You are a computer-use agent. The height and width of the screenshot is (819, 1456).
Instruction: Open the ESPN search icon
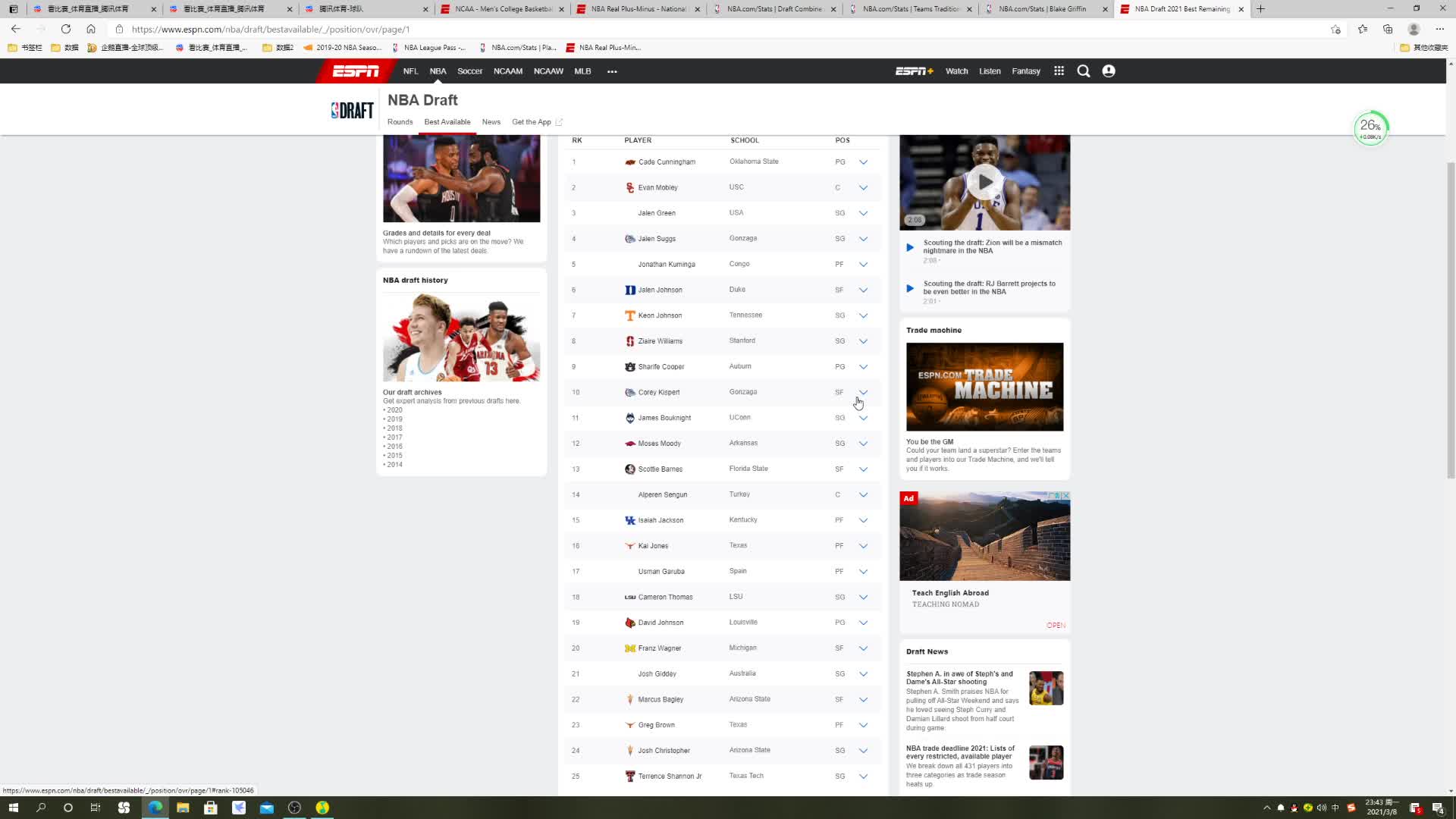tap(1083, 71)
